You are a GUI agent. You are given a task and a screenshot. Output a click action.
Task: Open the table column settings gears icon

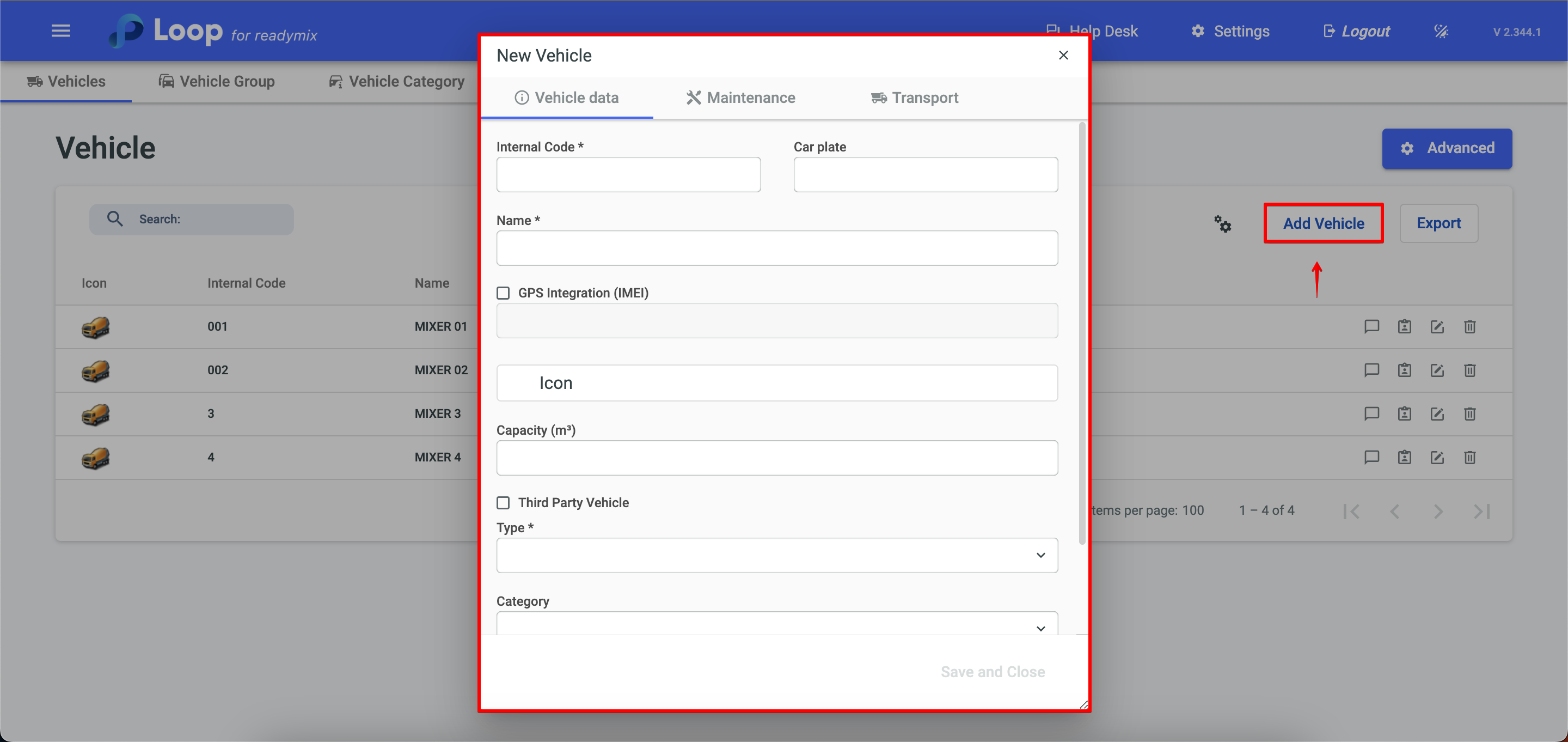point(1222,223)
